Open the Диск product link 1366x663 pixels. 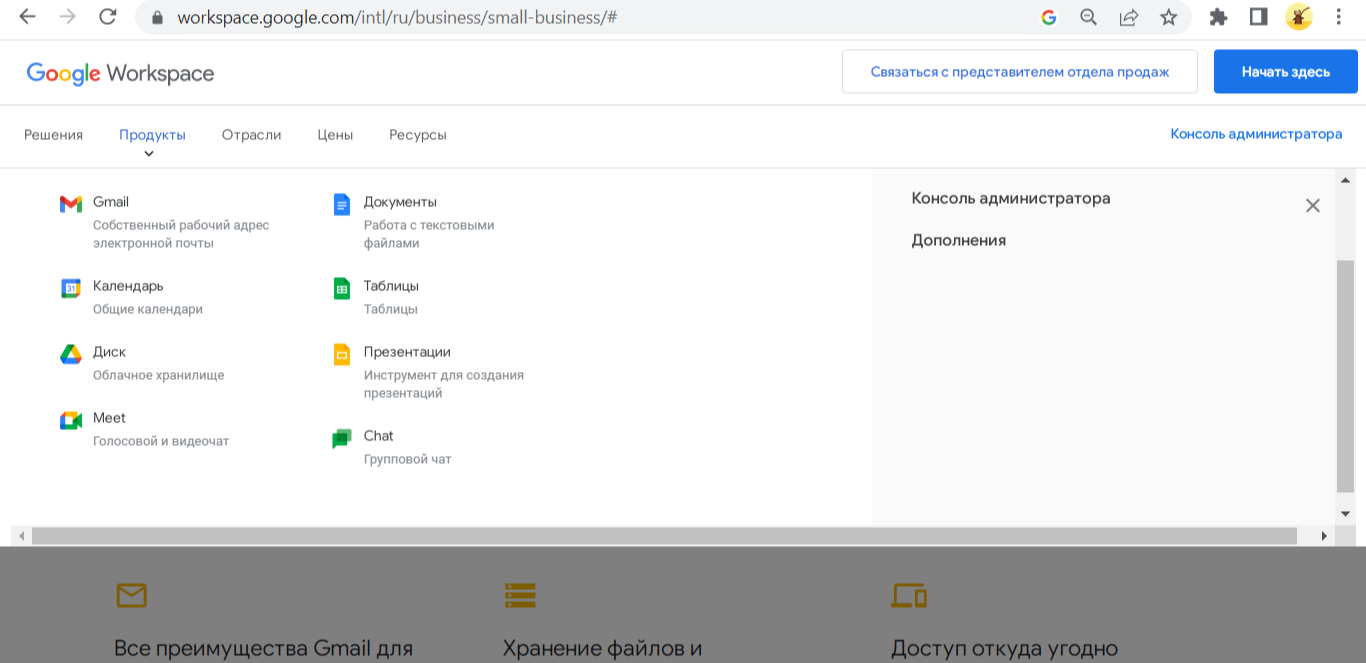click(109, 352)
